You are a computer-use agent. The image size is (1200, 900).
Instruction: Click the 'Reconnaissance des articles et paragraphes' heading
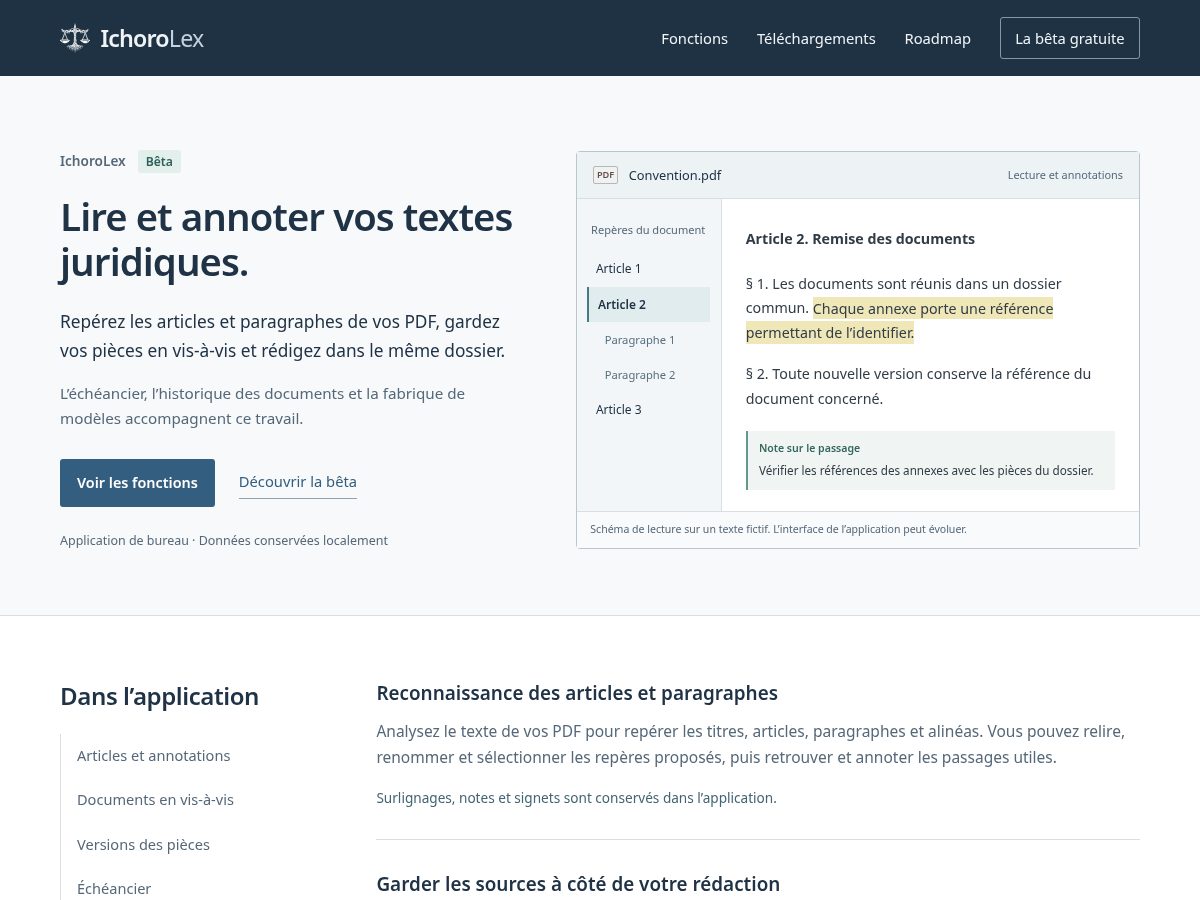[577, 693]
